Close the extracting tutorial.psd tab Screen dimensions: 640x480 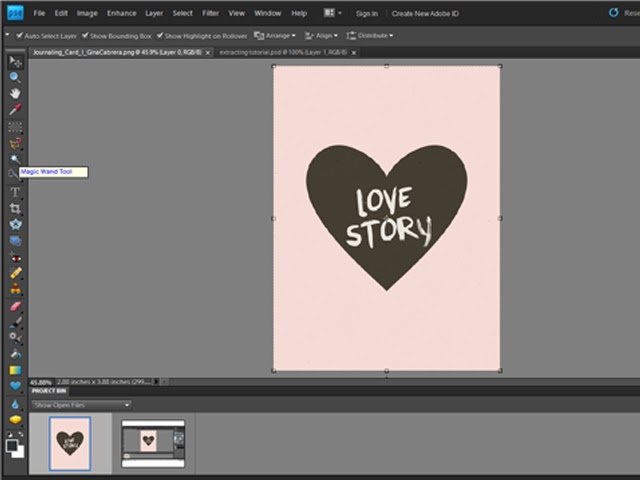pos(354,53)
